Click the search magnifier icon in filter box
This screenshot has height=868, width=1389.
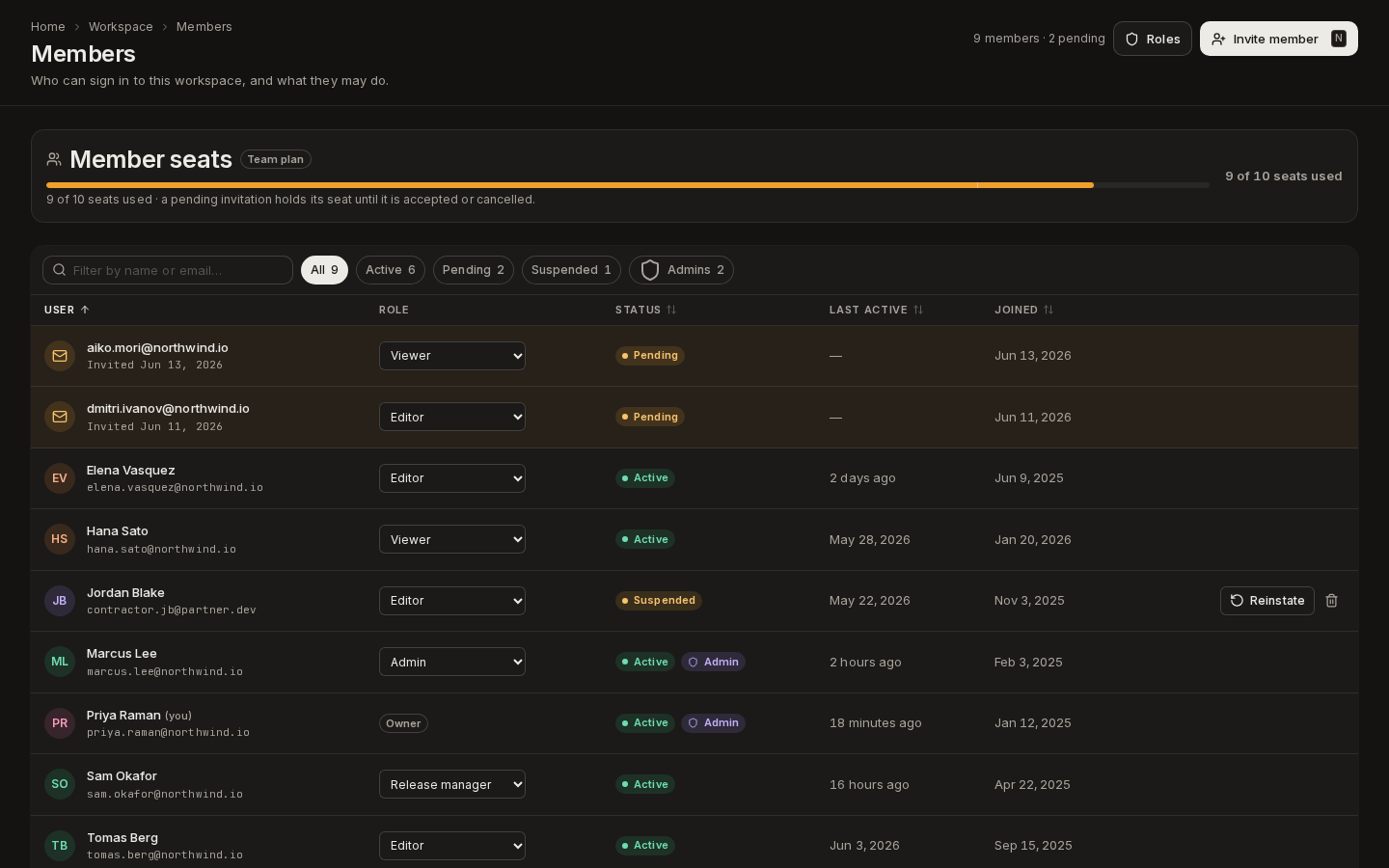[x=60, y=270]
